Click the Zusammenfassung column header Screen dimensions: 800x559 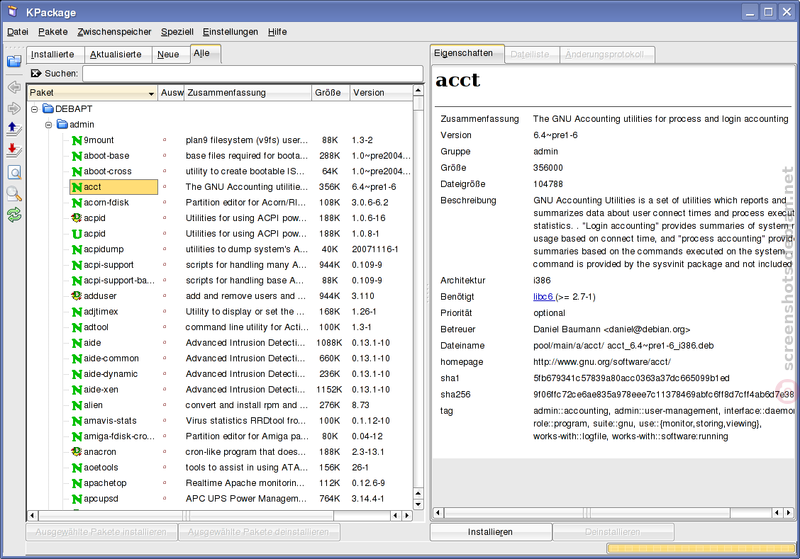pyautogui.click(x=247, y=93)
